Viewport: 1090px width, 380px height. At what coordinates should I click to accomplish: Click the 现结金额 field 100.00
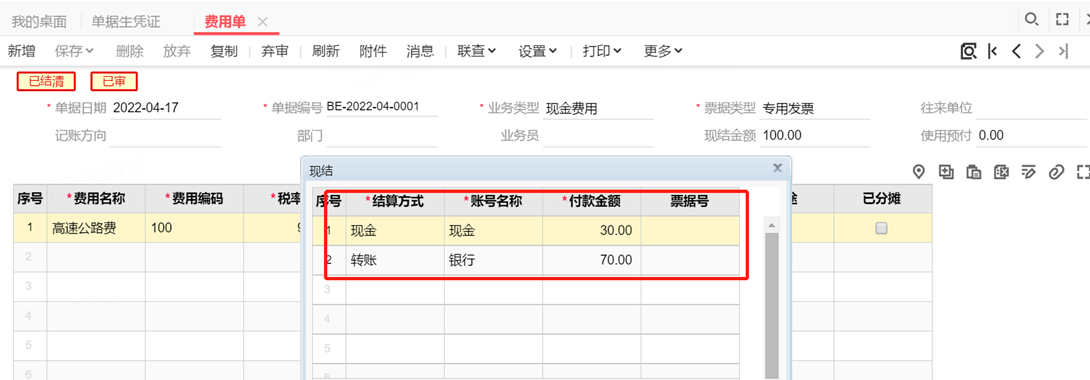tap(815, 135)
